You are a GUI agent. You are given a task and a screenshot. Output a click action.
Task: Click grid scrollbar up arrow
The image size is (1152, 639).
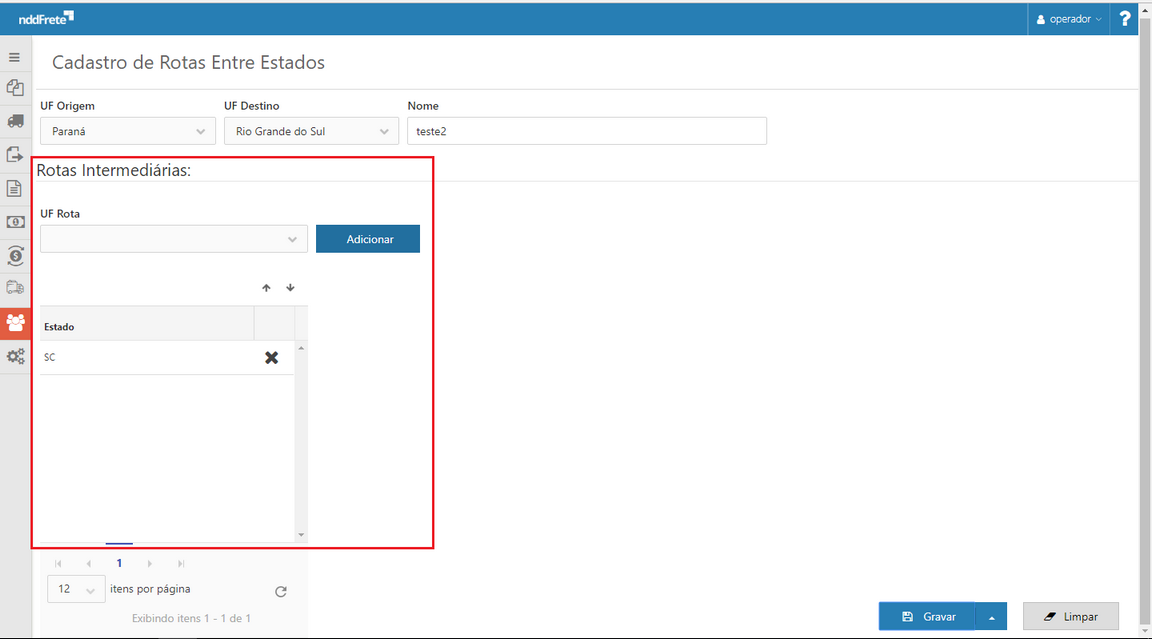[301, 348]
